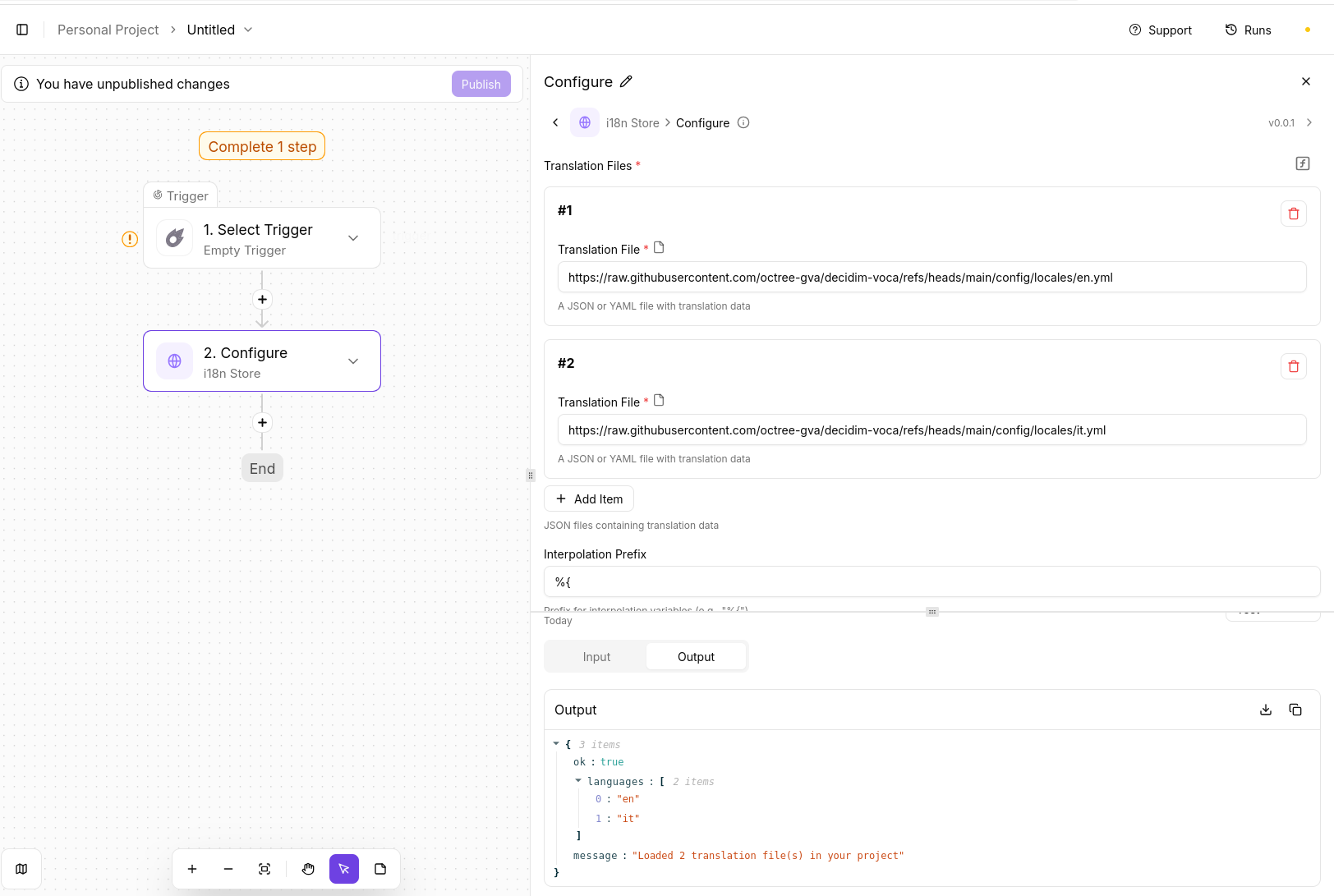Click the End node
Screen dimensions: 1334x896
click(x=262, y=468)
